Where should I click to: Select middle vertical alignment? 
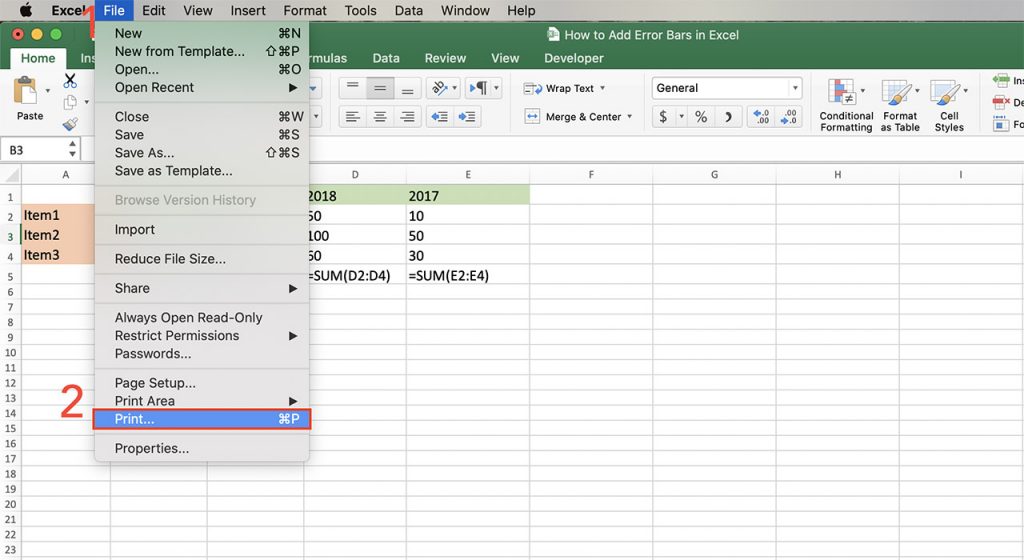(380, 87)
